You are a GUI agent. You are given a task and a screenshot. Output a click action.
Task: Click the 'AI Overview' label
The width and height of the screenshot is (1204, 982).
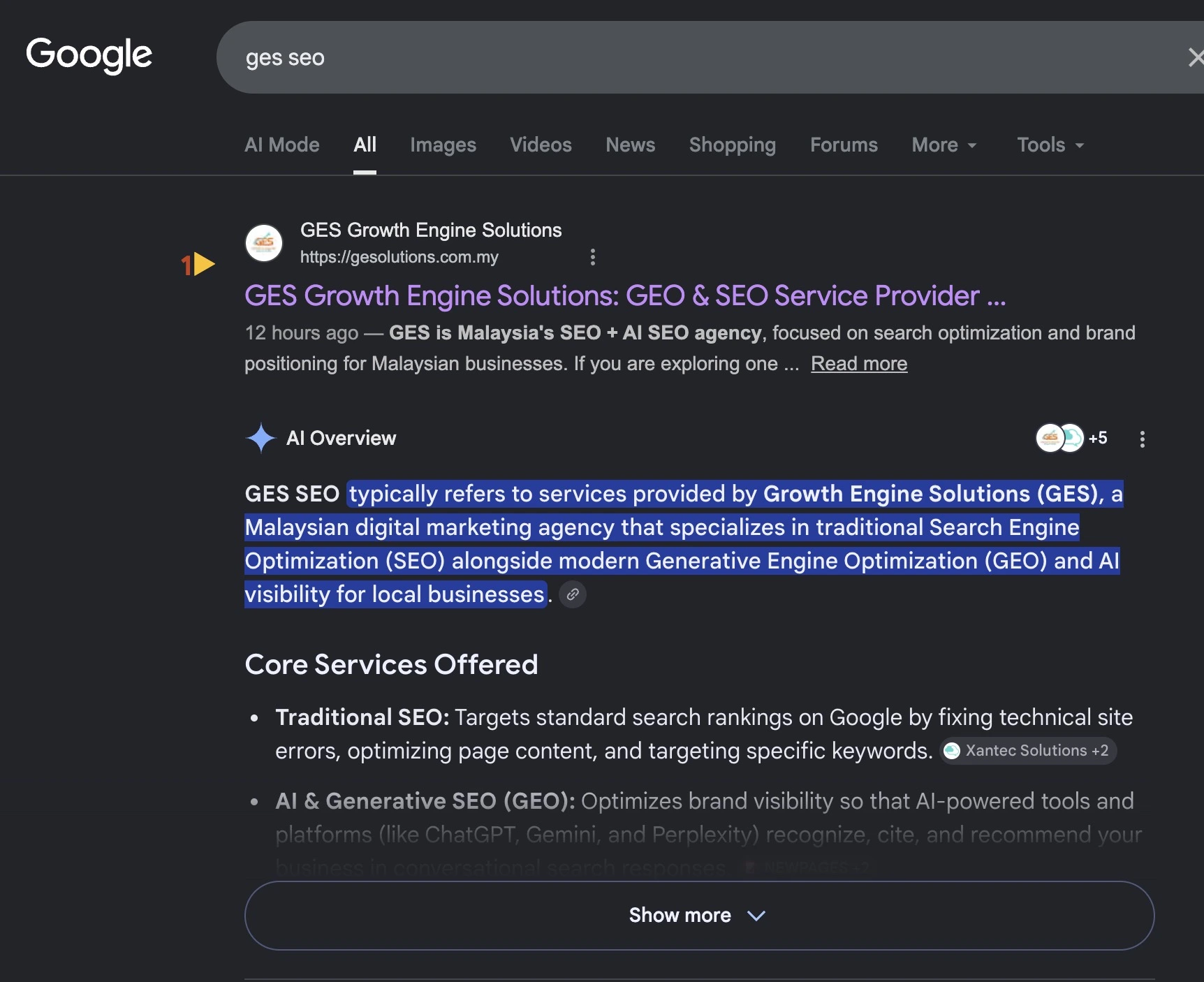(341, 438)
